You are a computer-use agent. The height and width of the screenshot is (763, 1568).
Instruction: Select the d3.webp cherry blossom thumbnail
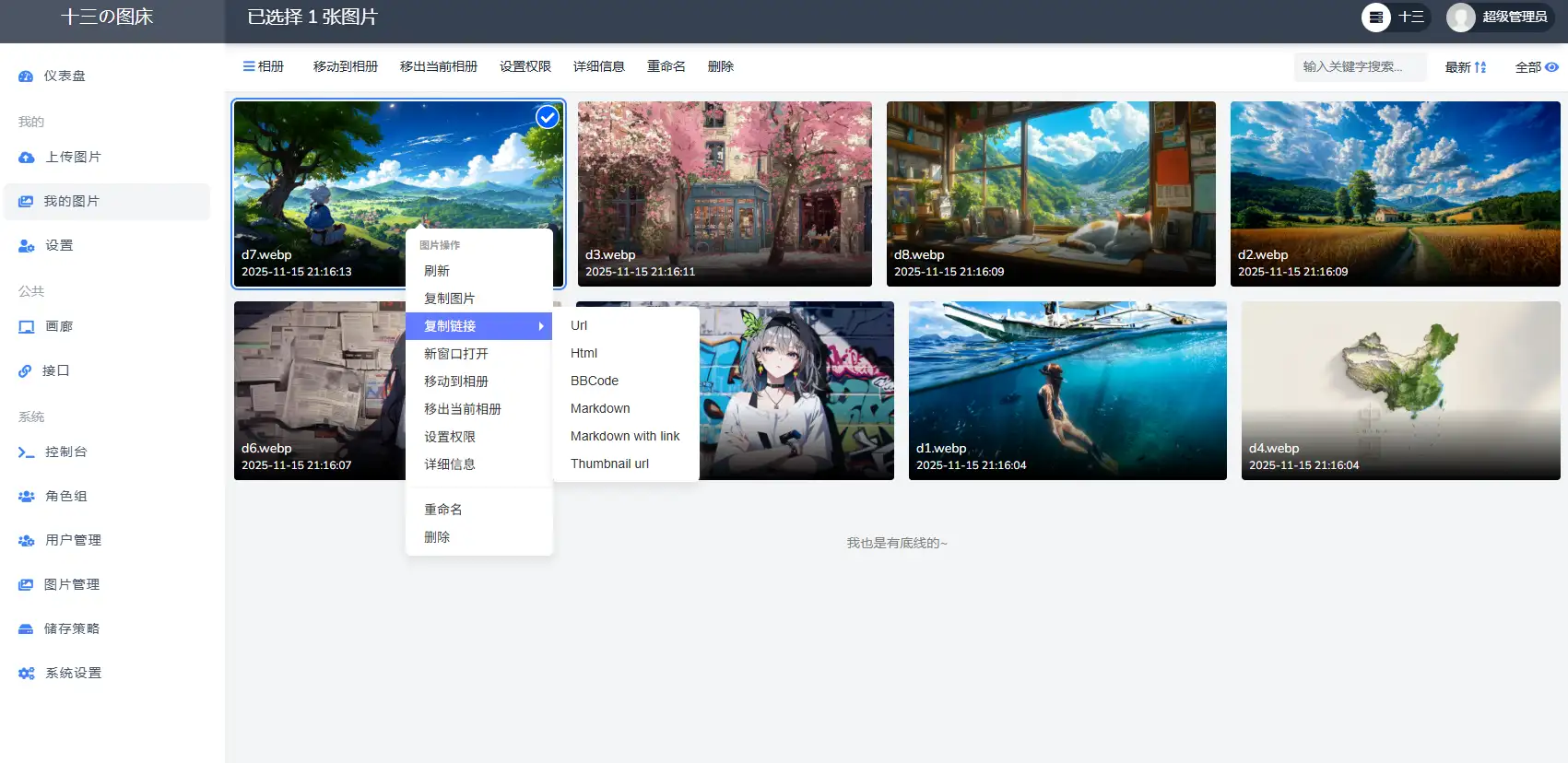point(725,194)
